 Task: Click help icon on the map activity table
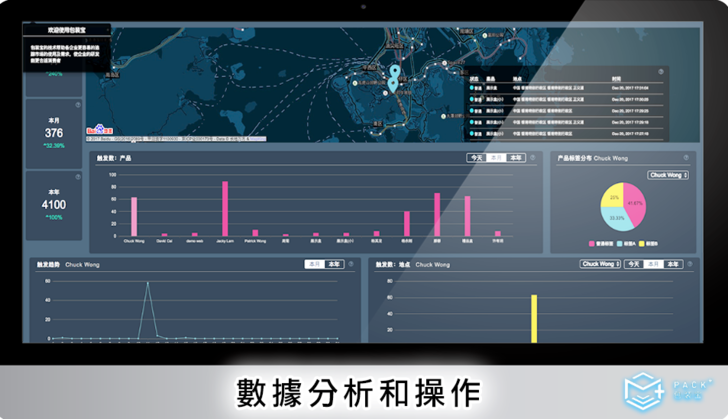tap(661, 72)
